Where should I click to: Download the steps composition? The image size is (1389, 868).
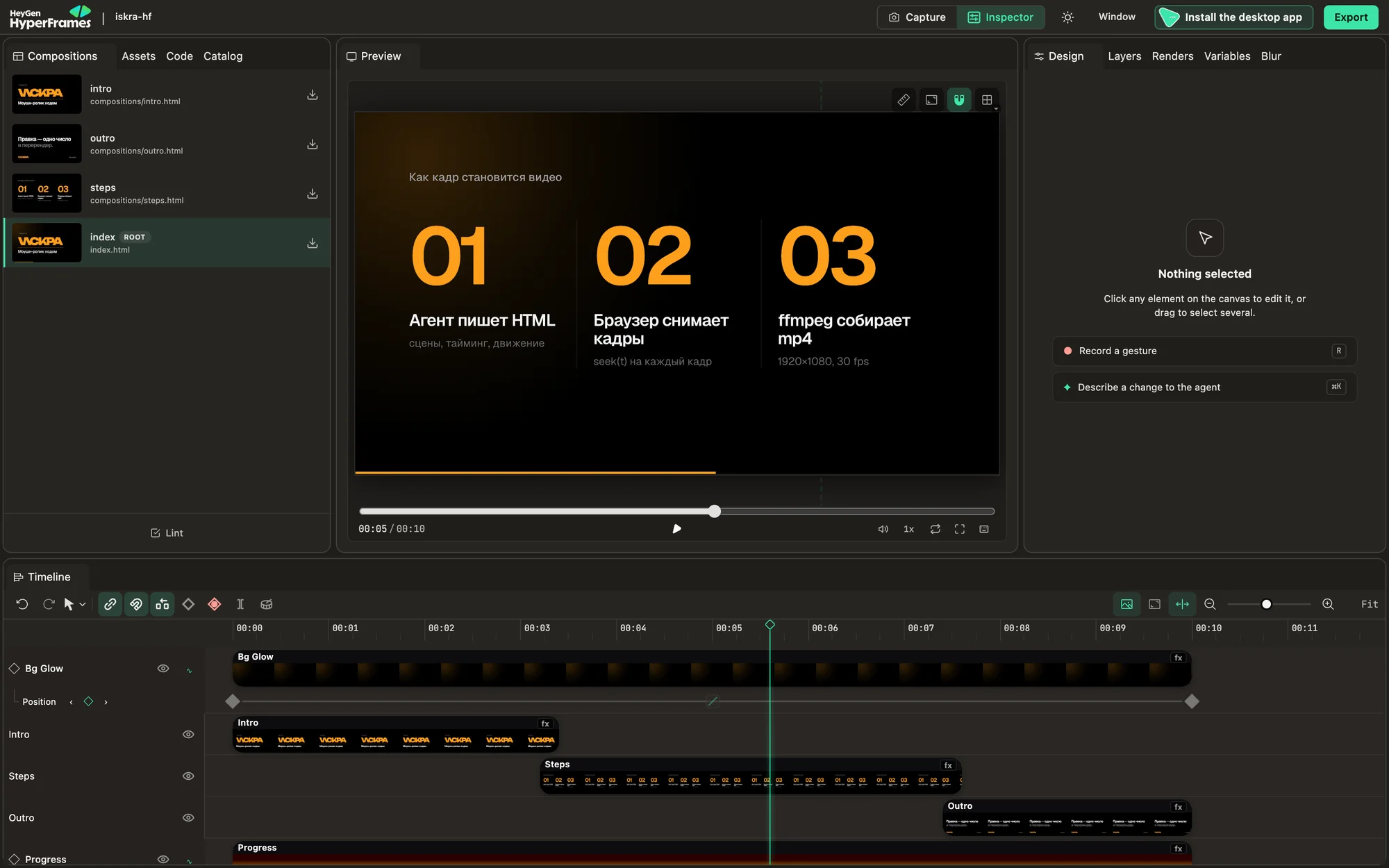click(313, 194)
